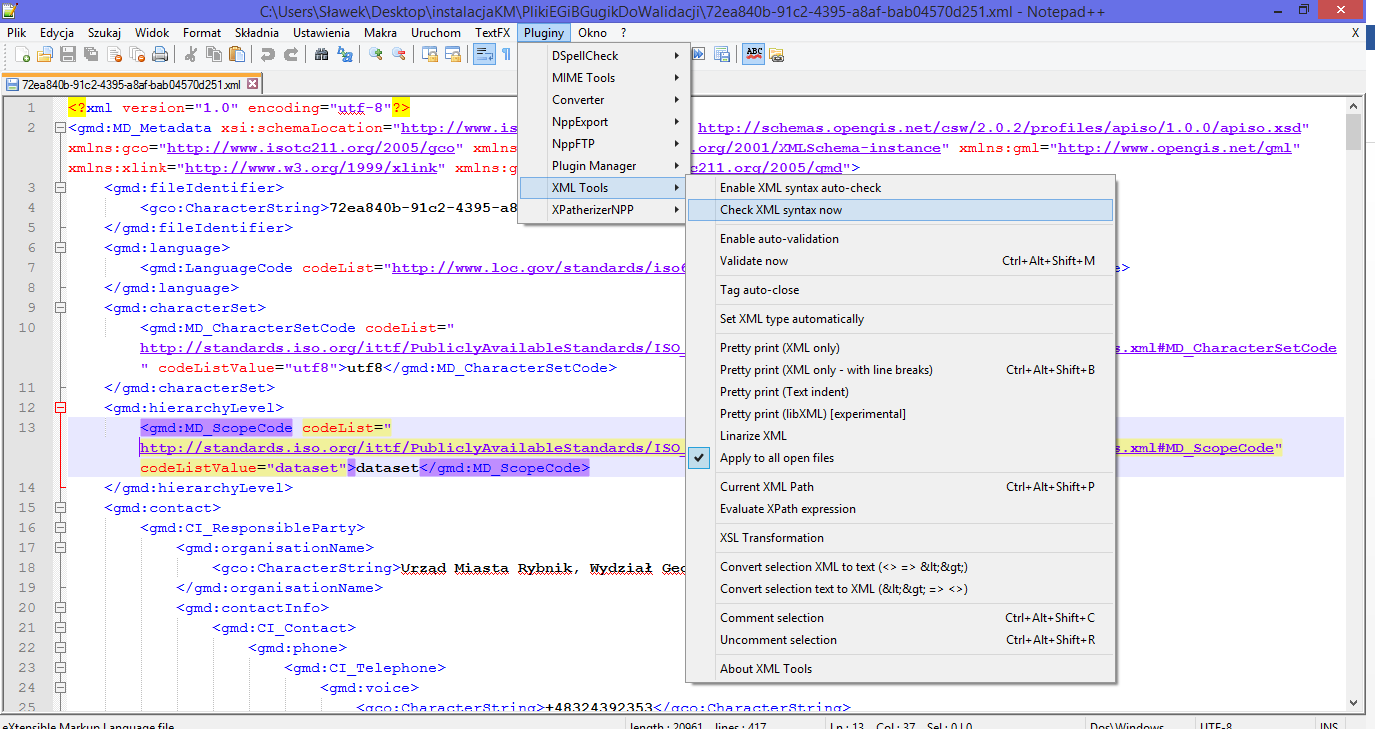Select Pretty print (XML only)

click(900, 348)
